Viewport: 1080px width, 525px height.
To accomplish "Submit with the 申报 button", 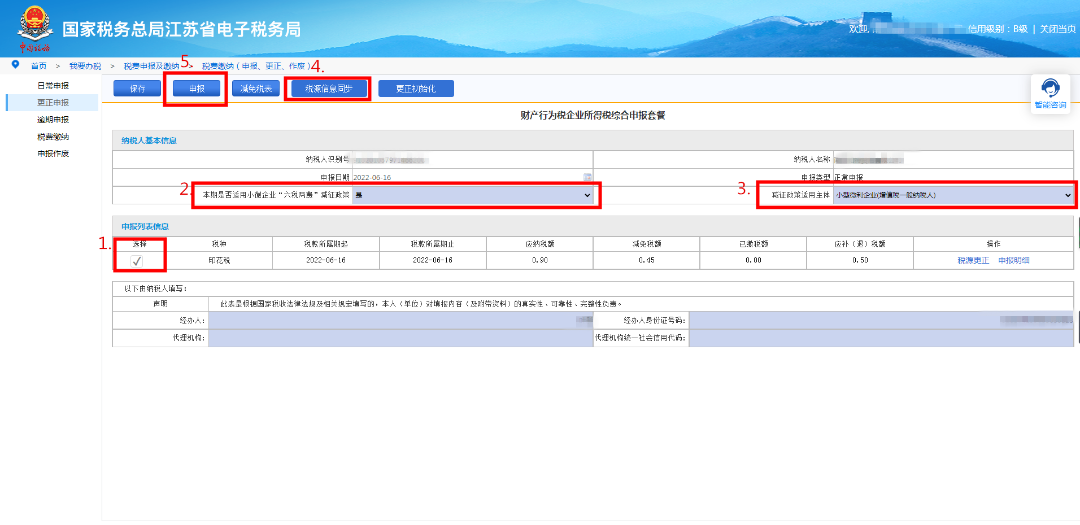I will 196,89.
